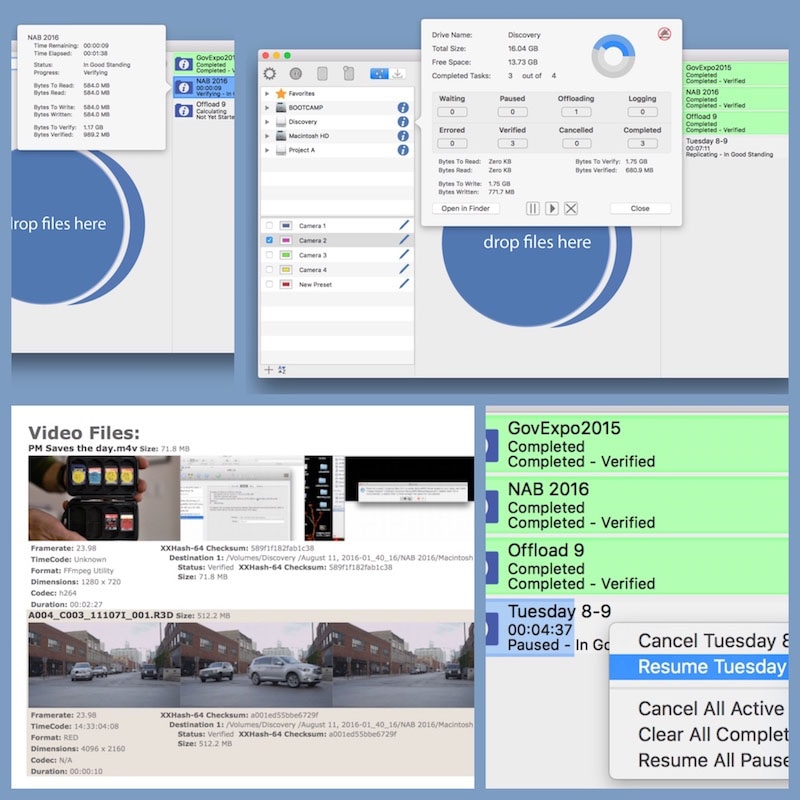The height and width of the screenshot is (800, 800).
Task: Enable the Camera 1 checkbox
Action: 269,226
